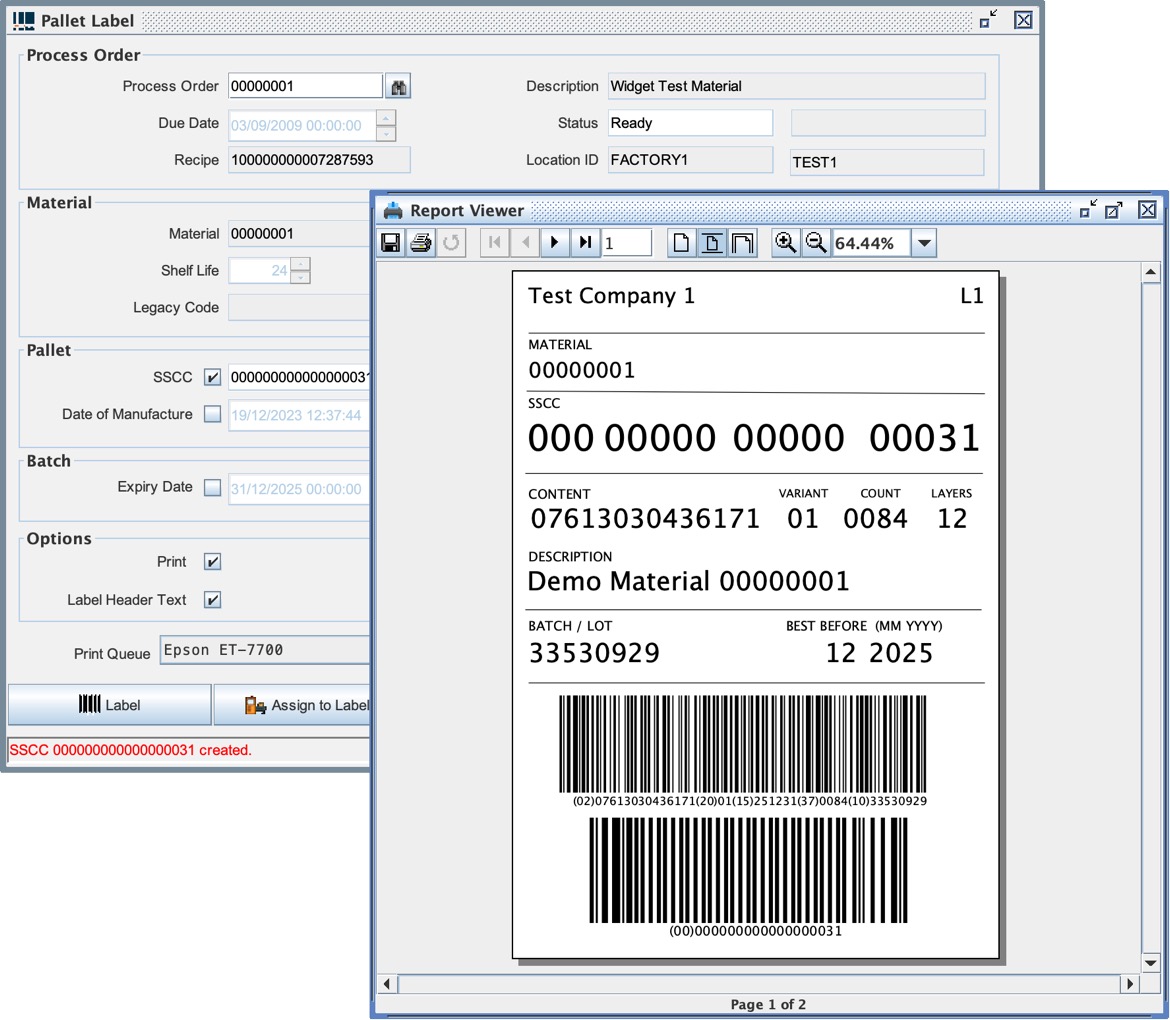This screenshot has width=1170, height=1020.
Task: Open the Print Queue combo box
Action: click(265, 650)
